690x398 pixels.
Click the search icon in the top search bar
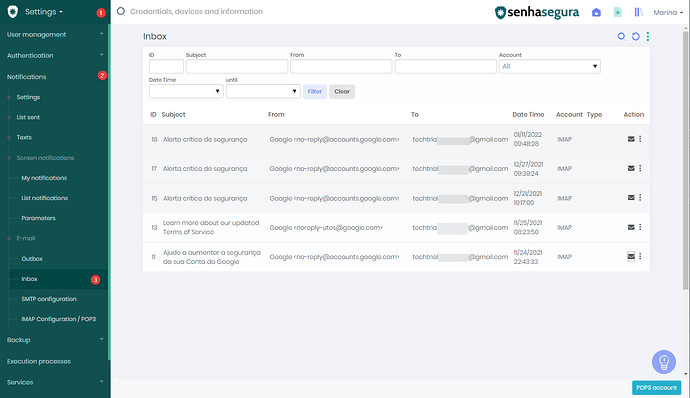click(121, 11)
